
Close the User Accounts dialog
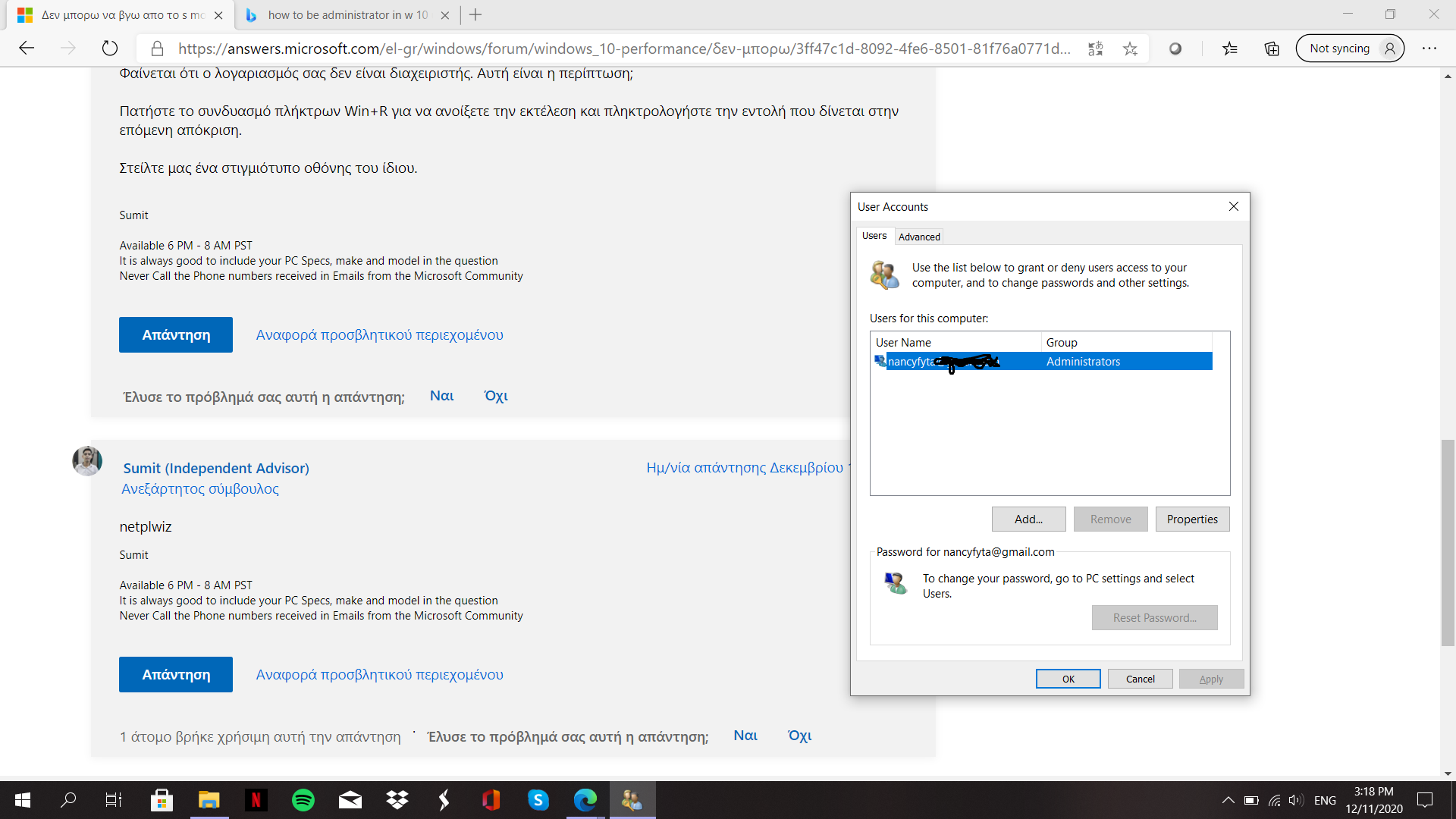(x=1234, y=206)
